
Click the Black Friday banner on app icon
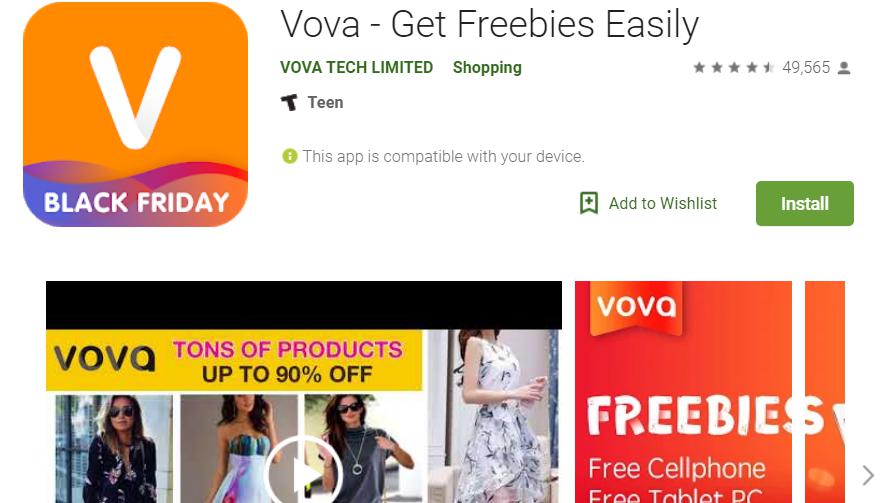136,202
